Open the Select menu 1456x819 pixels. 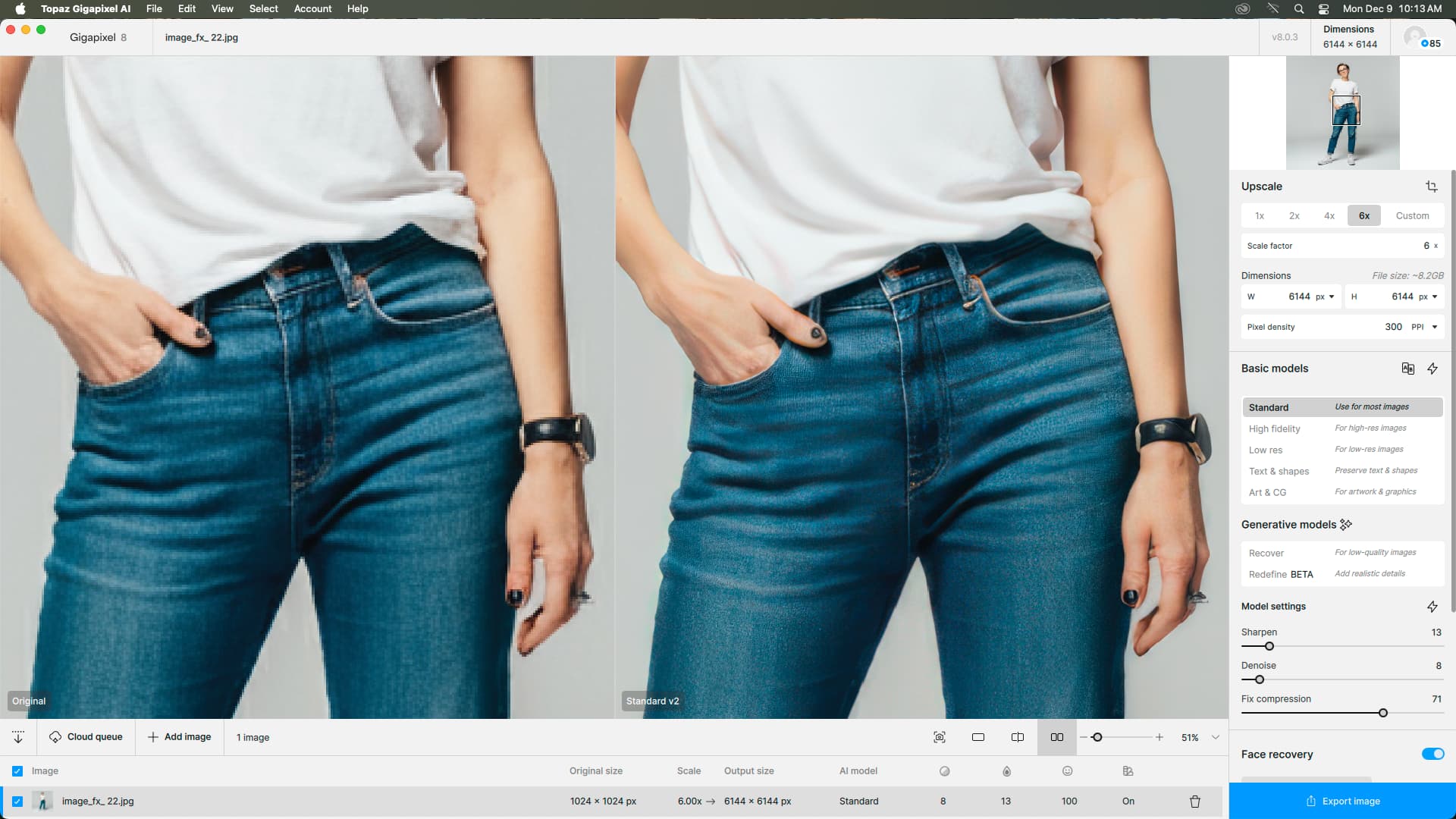[x=263, y=9]
